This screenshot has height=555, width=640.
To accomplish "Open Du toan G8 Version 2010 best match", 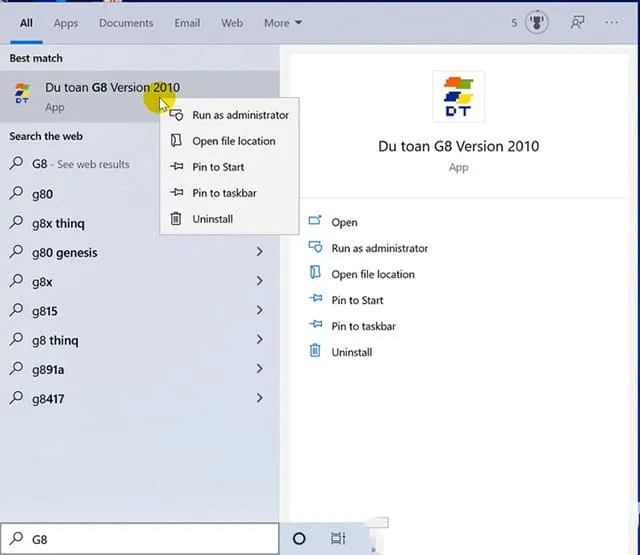I will pyautogui.click(x=140, y=97).
